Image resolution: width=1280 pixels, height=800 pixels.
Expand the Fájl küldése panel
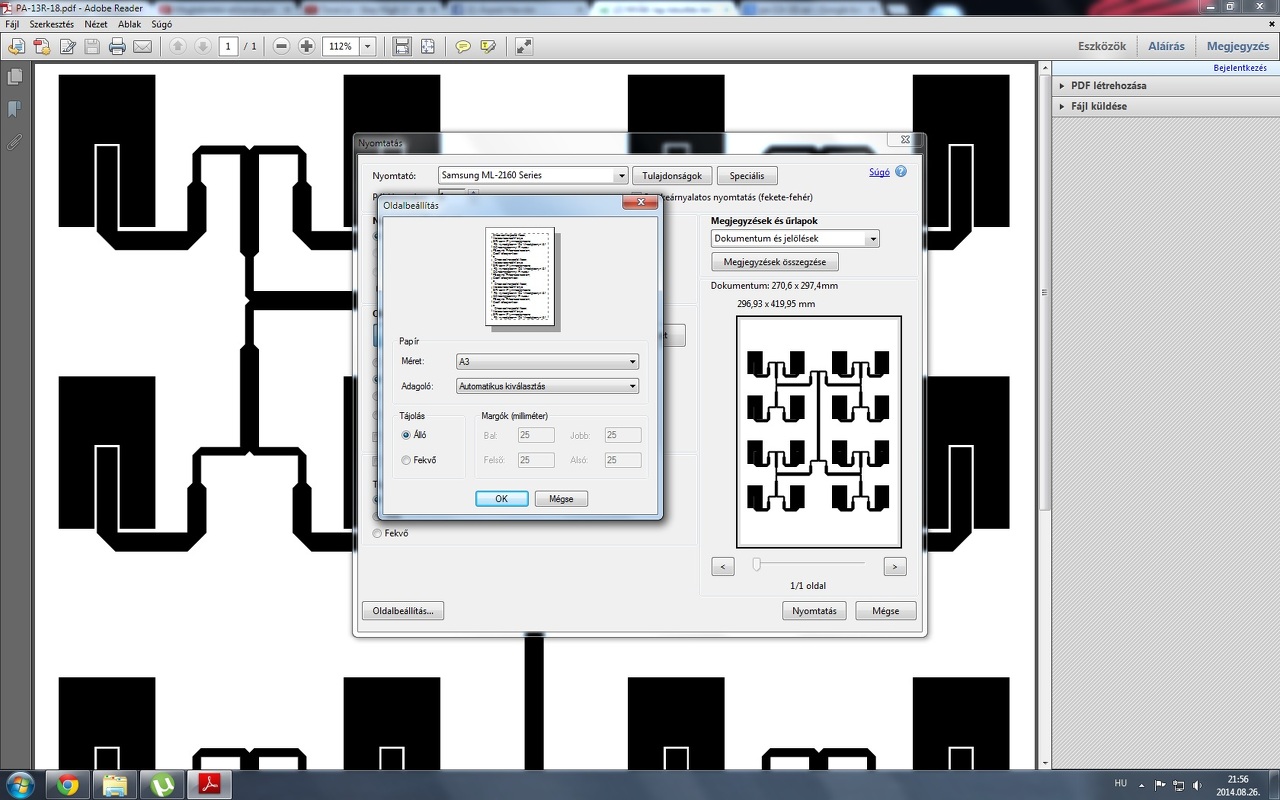pos(1098,106)
